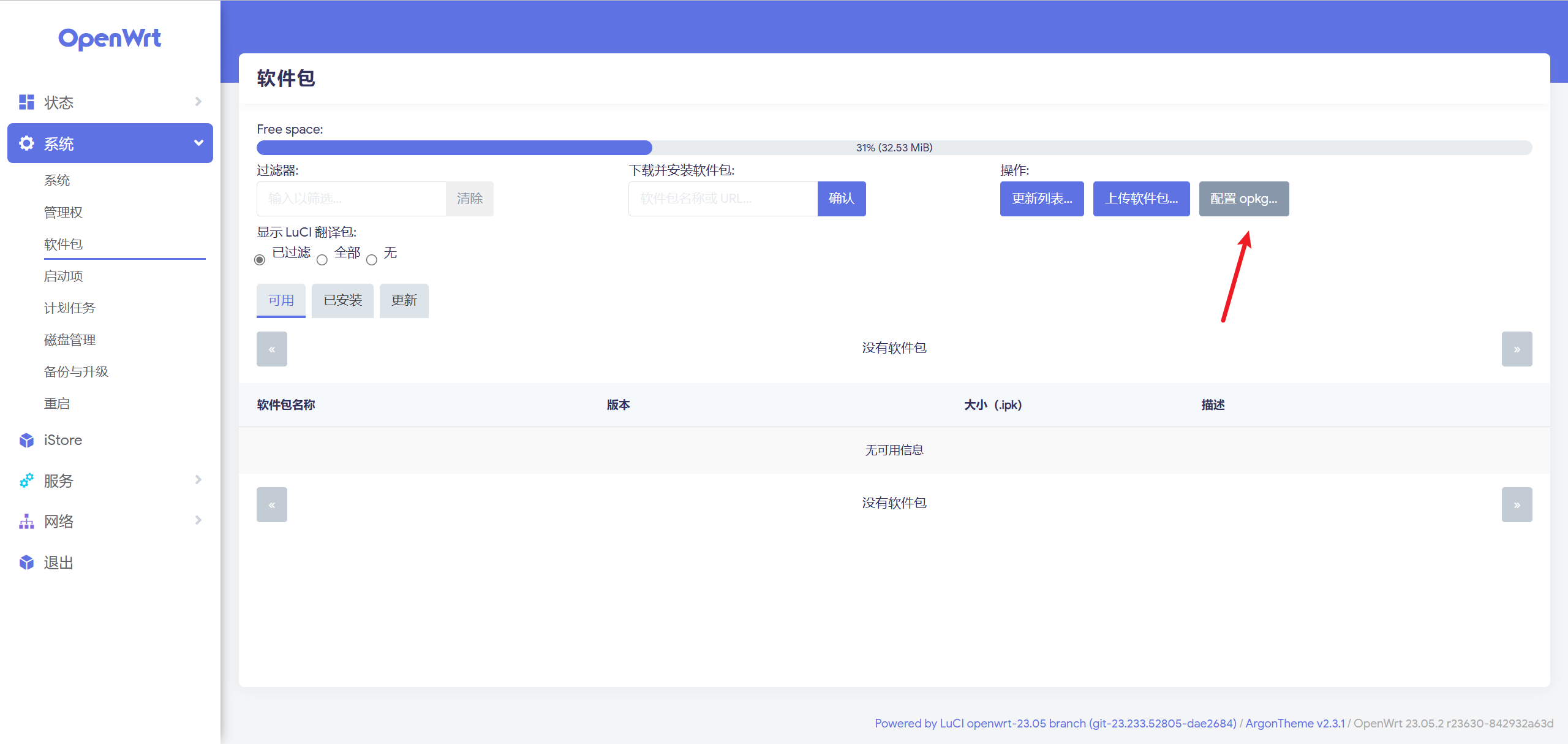The height and width of the screenshot is (744, 1568).
Task: Click the OpenWrt logo
Action: click(x=110, y=38)
